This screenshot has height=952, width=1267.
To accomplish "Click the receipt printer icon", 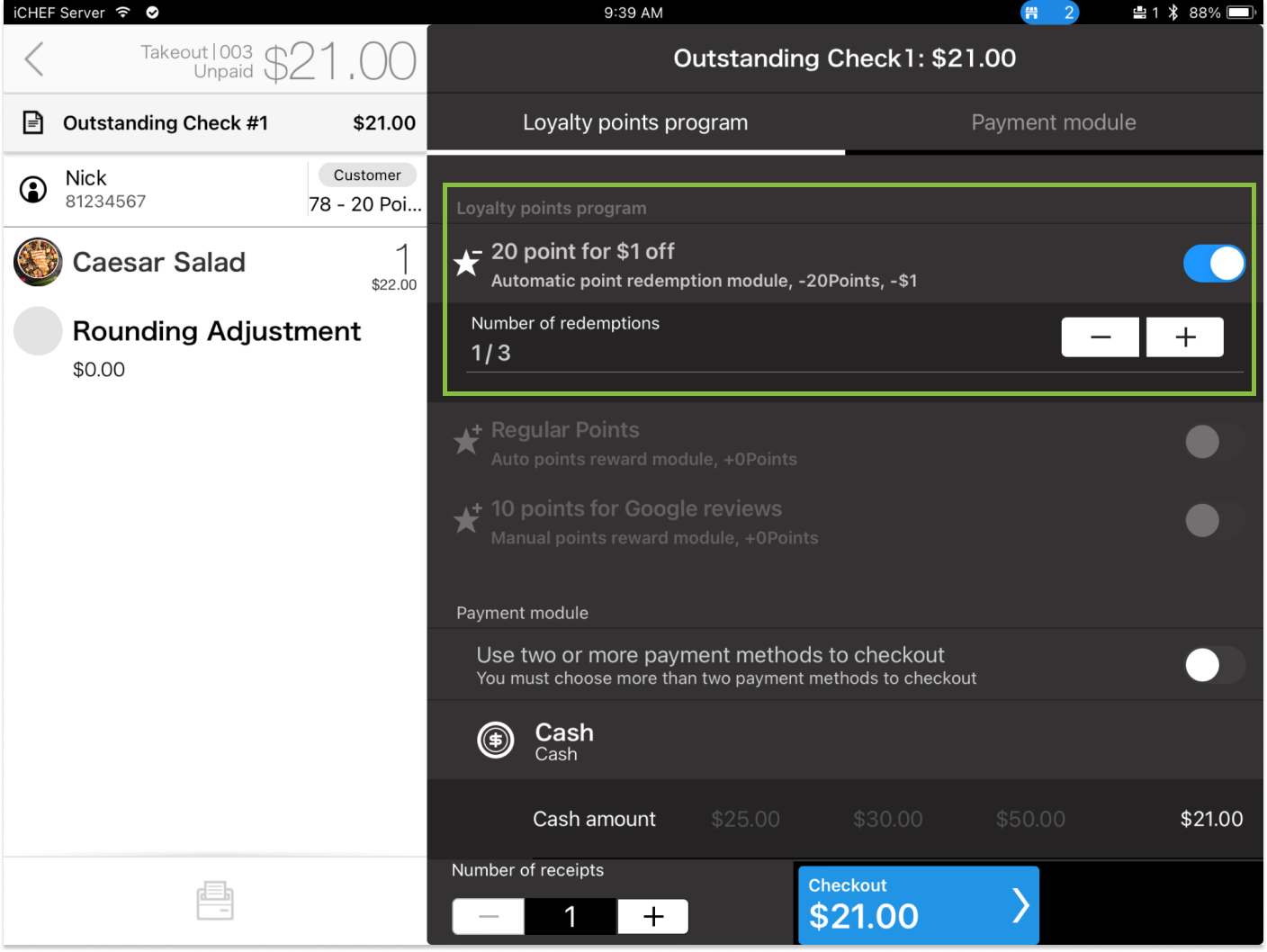I will pos(215,901).
